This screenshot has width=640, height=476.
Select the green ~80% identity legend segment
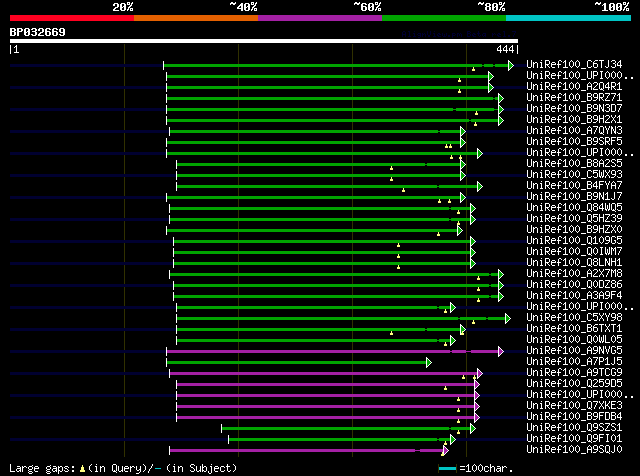click(444, 18)
